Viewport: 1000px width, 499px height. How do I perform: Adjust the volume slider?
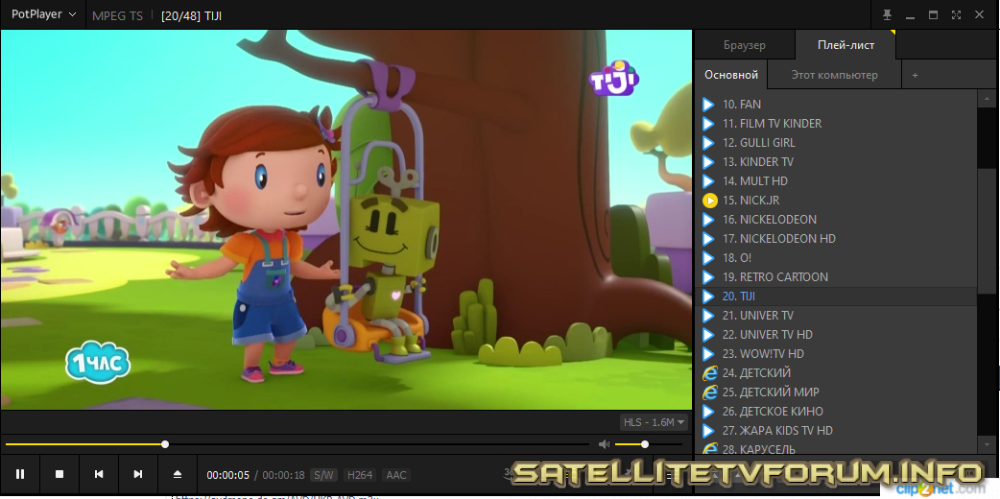[x=648, y=444]
